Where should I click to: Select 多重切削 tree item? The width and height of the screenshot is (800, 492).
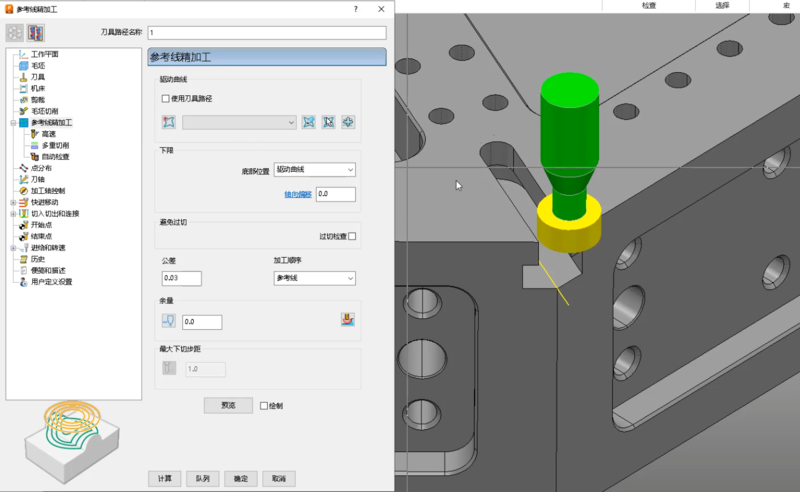55,145
